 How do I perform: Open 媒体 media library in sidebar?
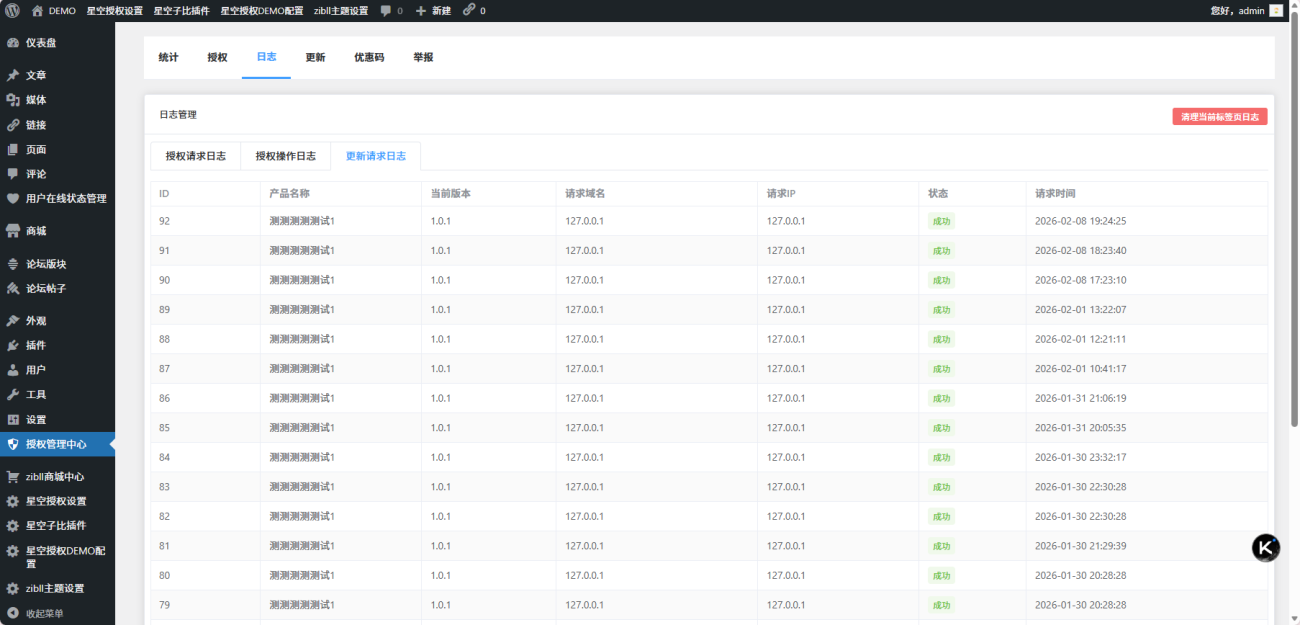click(36, 100)
